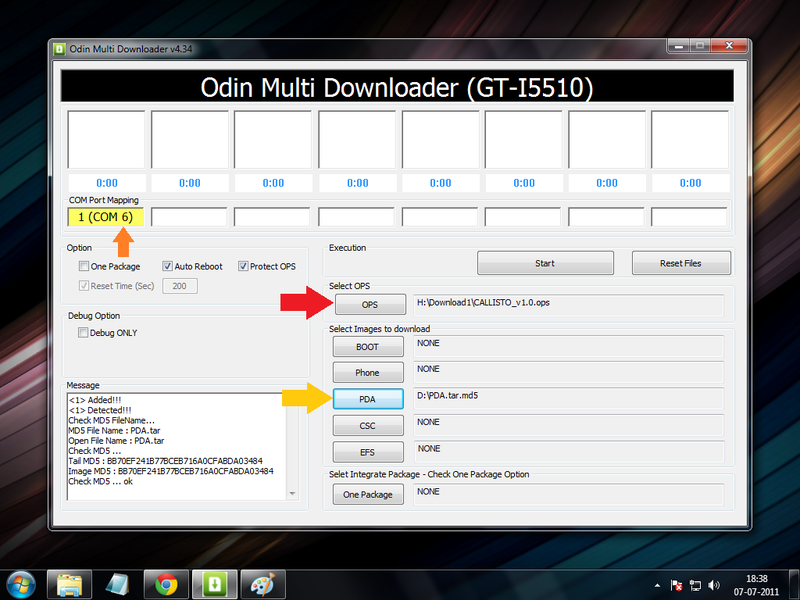Toggle the Protect OPS checkbox
This screenshot has height=600, width=800.
tap(244, 267)
